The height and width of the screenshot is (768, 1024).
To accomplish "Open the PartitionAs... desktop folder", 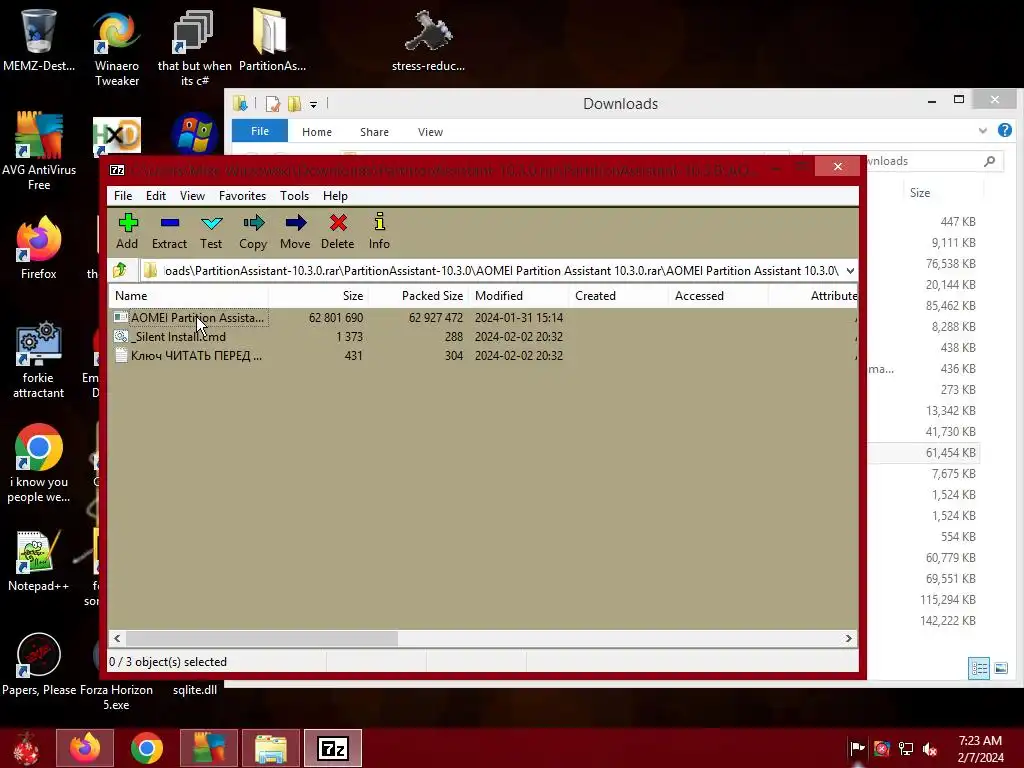I will pos(272,39).
